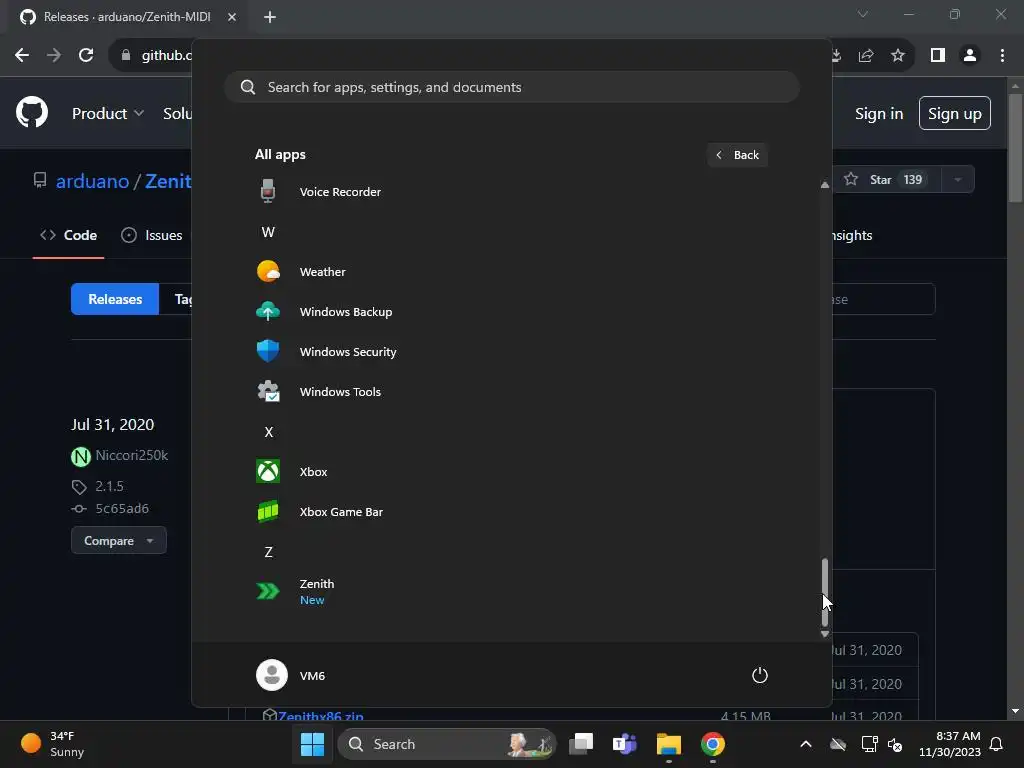Switch to the Issues tab on GitHub
Image resolution: width=1024 pixels, height=768 pixels.
click(152, 235)
